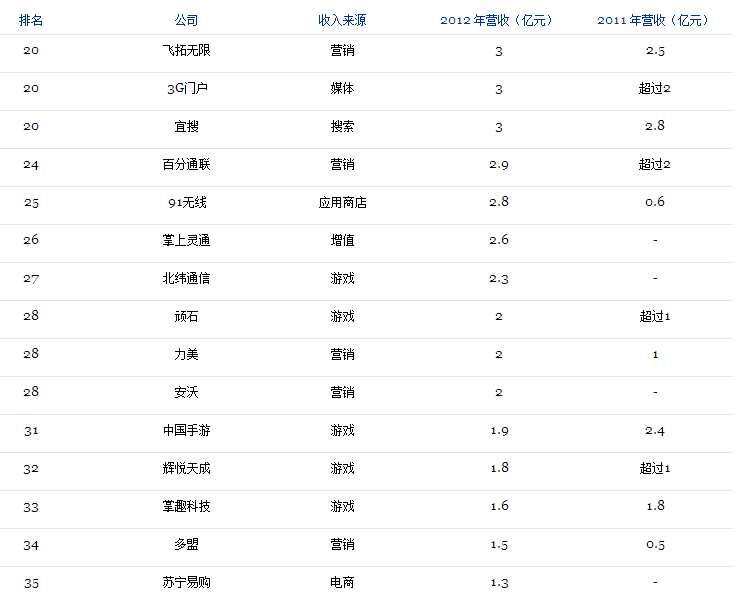This screenshot has height=604, width=746.
Task: Click 2012 revenue 1.6 for 掌趣科技
Action: point(499,506)
